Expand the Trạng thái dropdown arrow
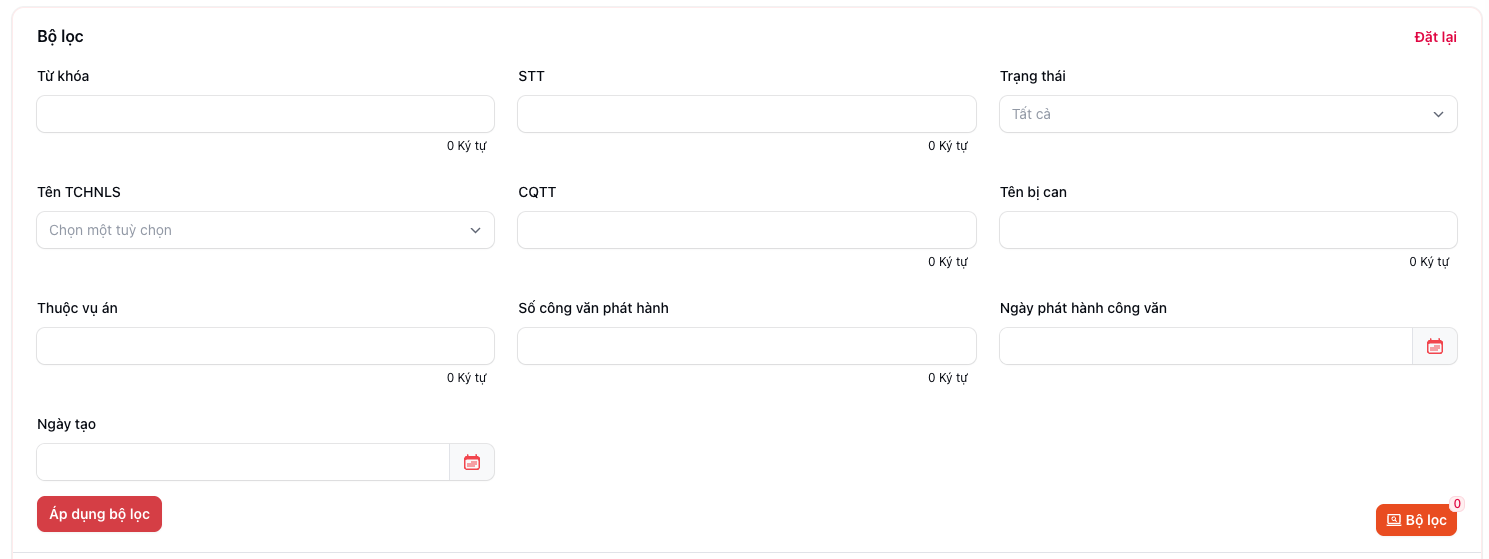 1438,114
